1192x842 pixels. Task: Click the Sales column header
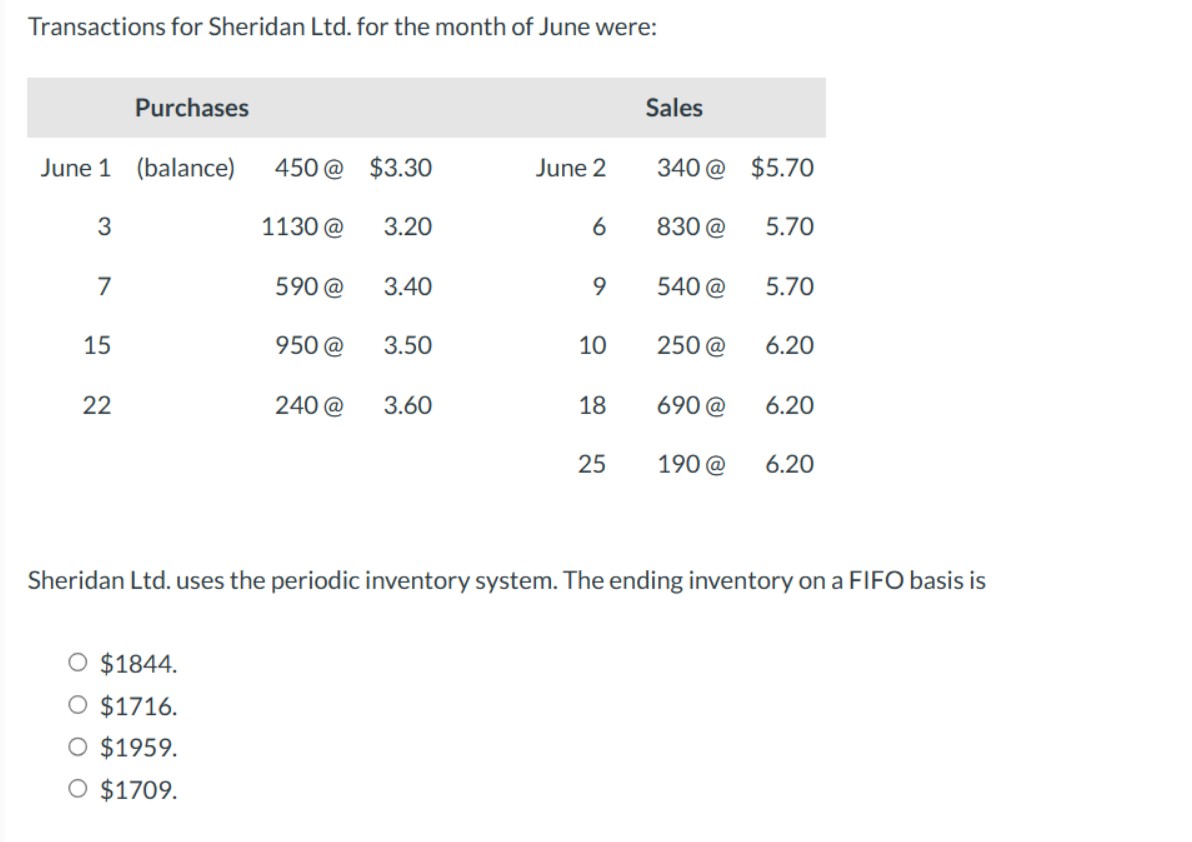(x=675, y=108)
